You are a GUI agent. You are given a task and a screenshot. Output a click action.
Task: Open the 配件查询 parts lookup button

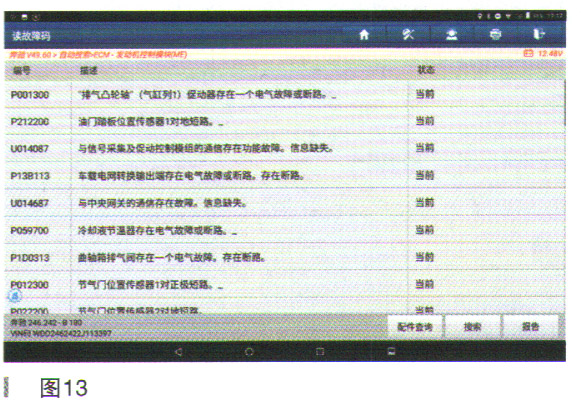(x=415, y=327)
